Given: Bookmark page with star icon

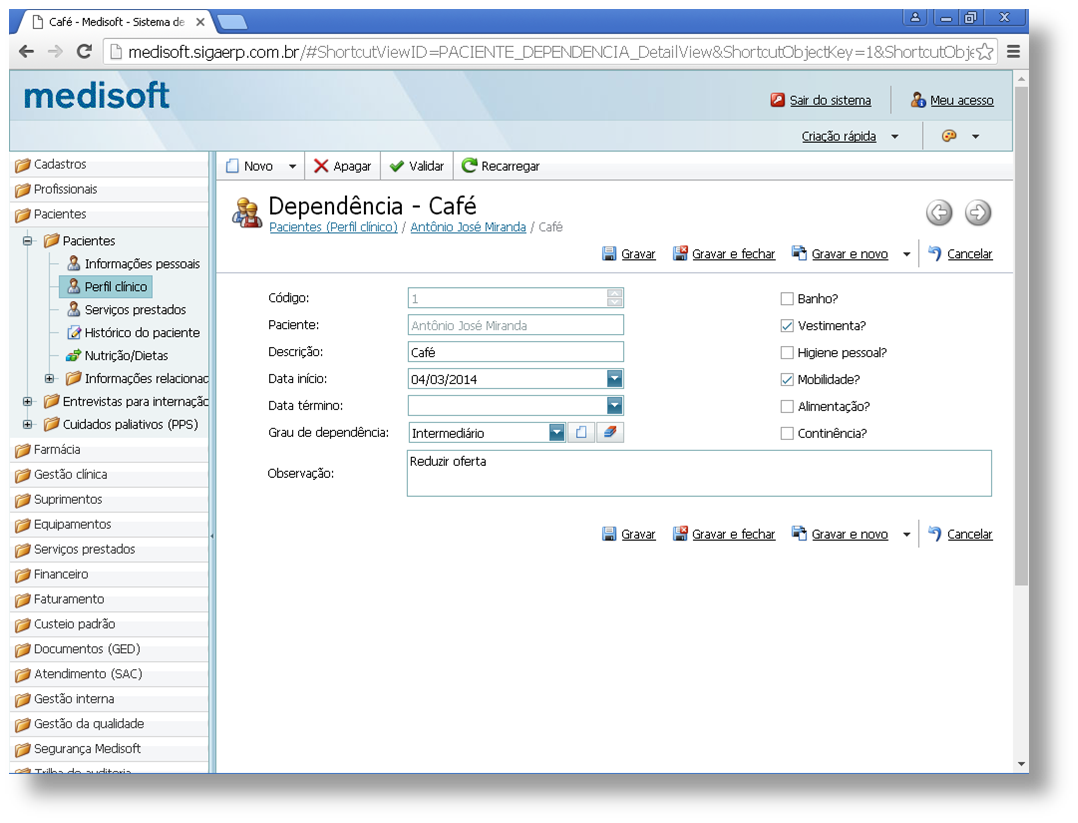Looking at the screenshot, I should point(984,52).
